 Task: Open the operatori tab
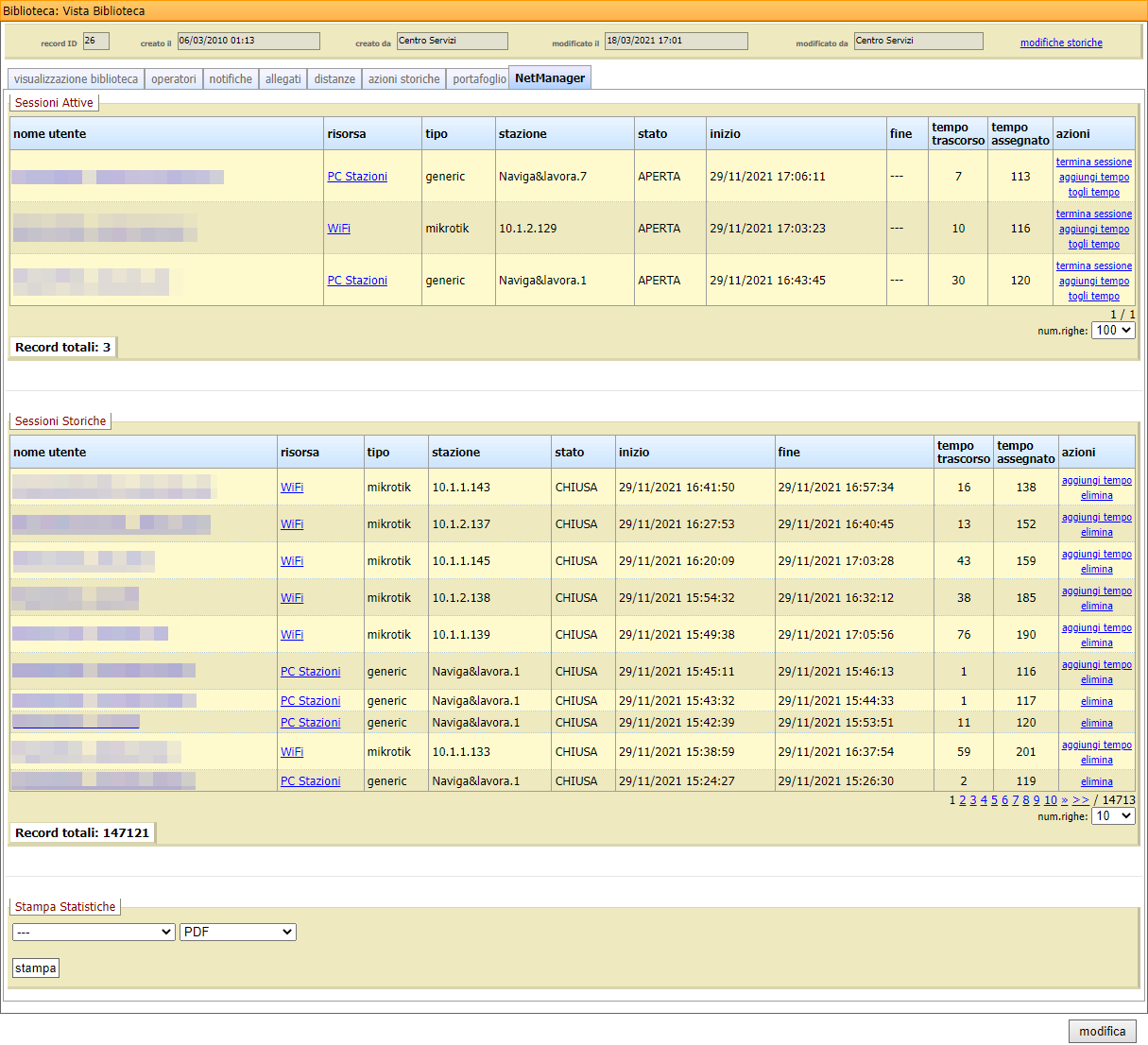click(x=174, y=79)
